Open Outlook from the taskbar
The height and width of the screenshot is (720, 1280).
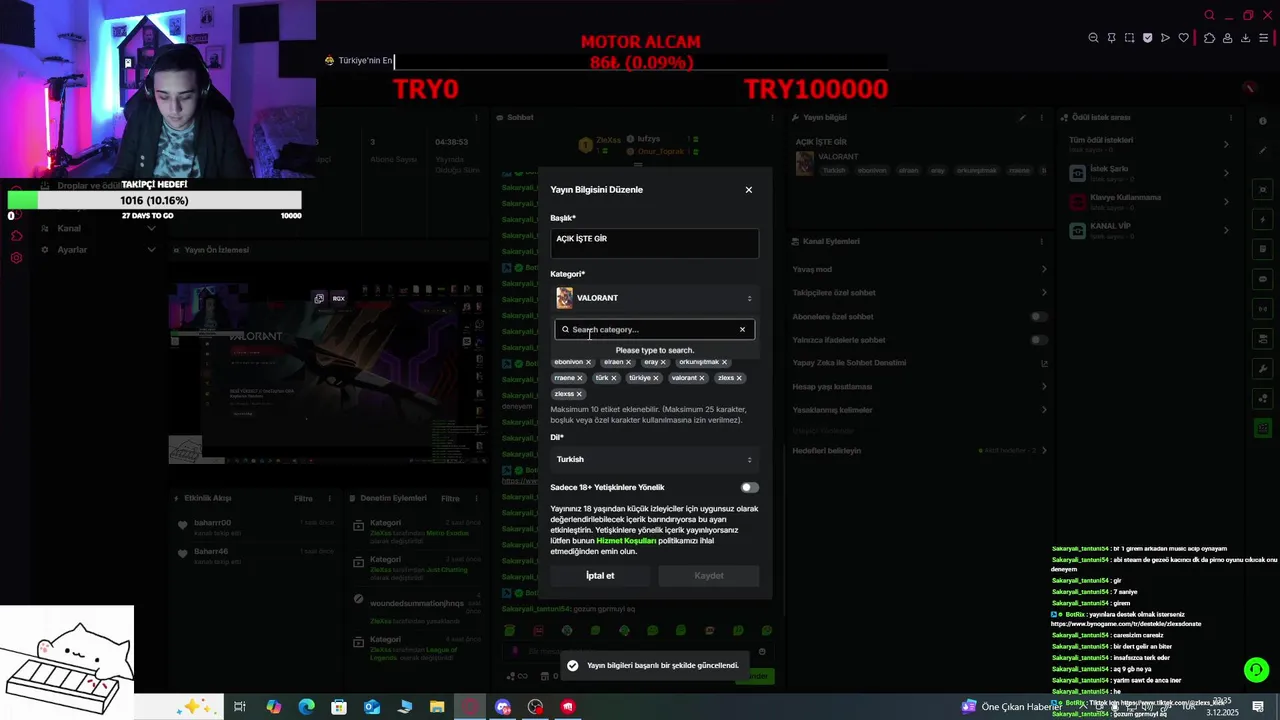372,707
